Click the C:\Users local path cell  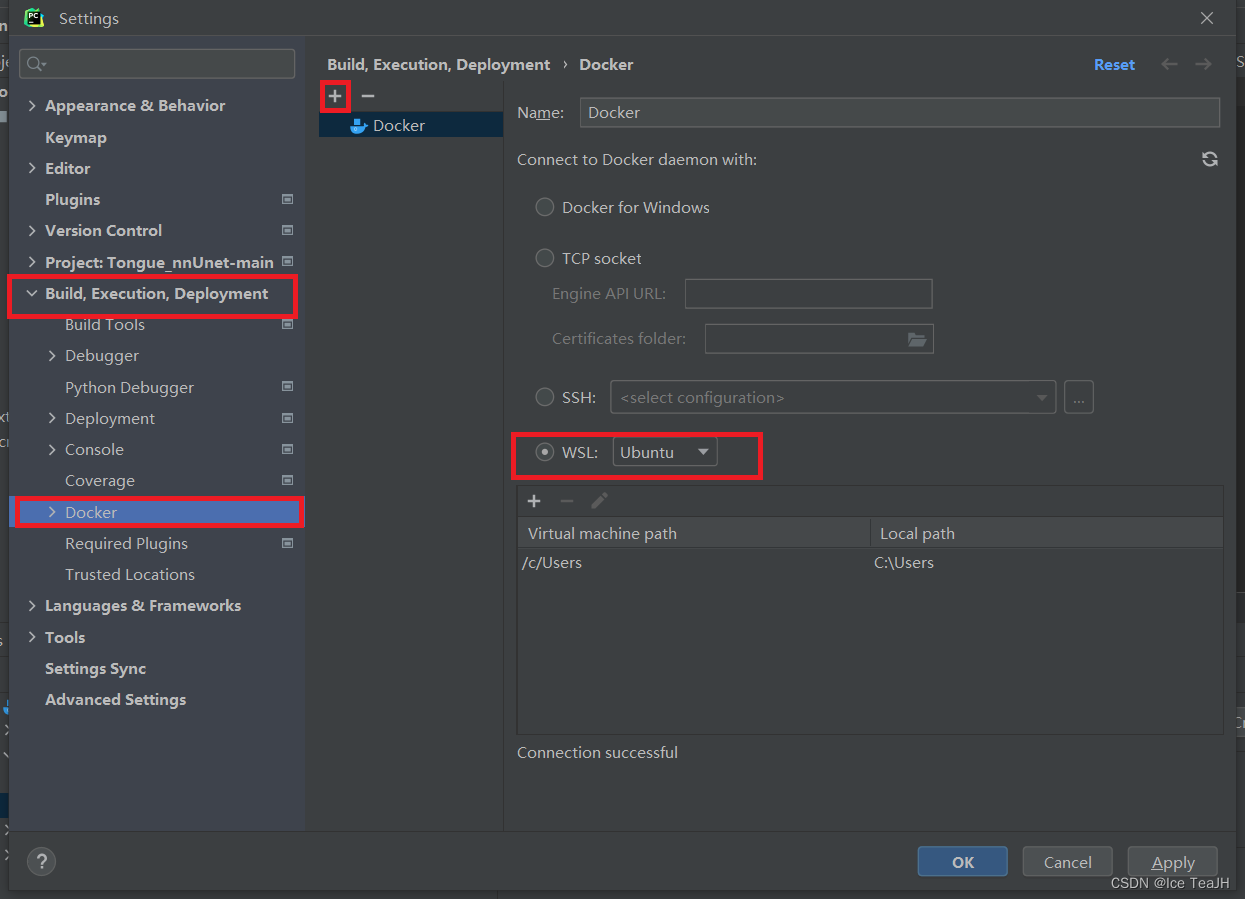1046,562
